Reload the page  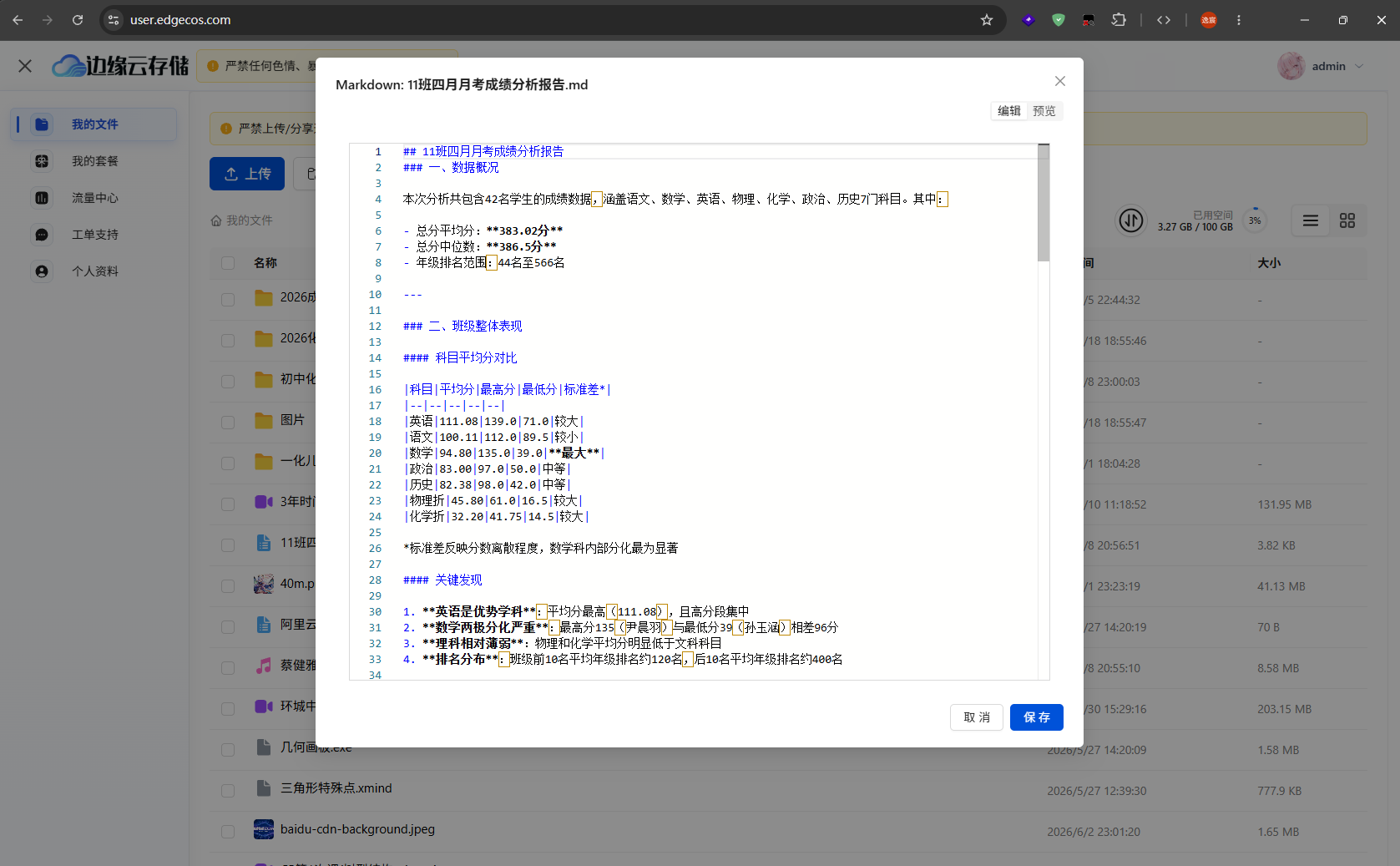[x=78, y=20]
